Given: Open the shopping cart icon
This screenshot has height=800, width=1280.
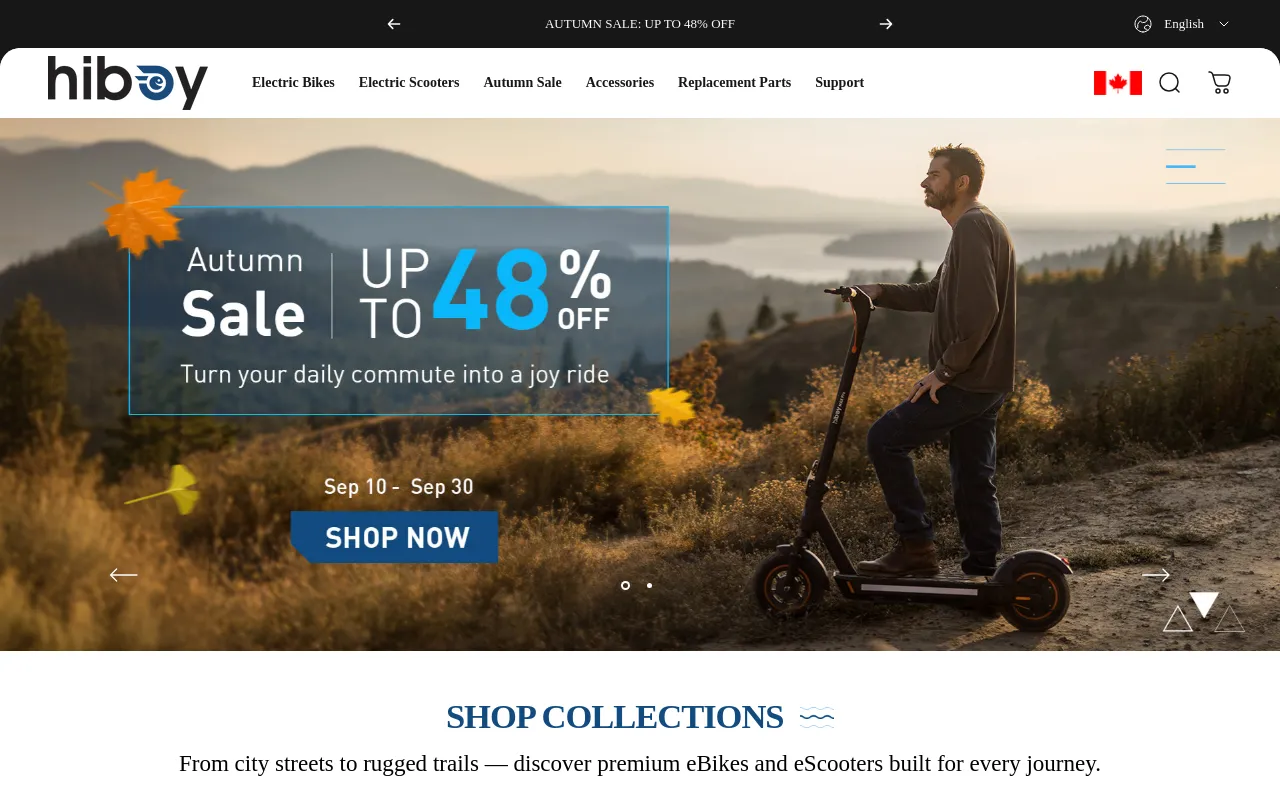Looking at the screenshot, I should (1220, 83).
